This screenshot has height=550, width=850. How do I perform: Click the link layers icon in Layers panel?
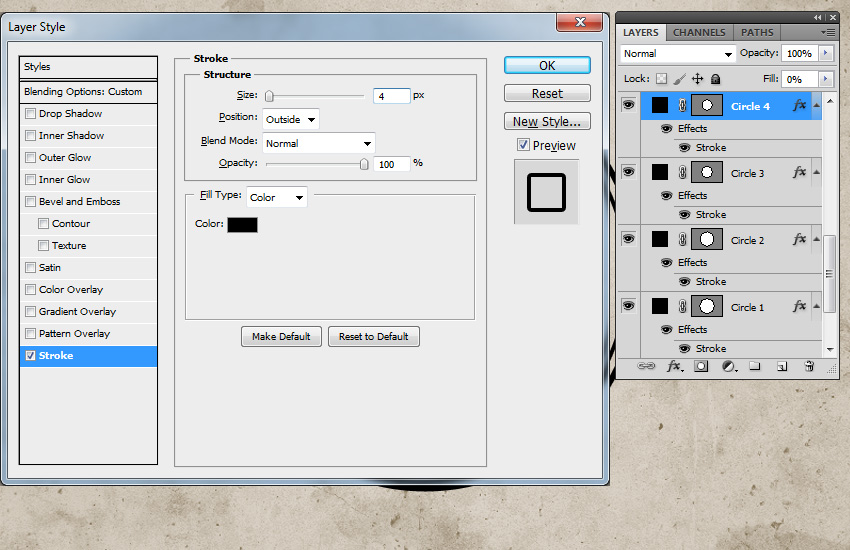pos(647,367)
